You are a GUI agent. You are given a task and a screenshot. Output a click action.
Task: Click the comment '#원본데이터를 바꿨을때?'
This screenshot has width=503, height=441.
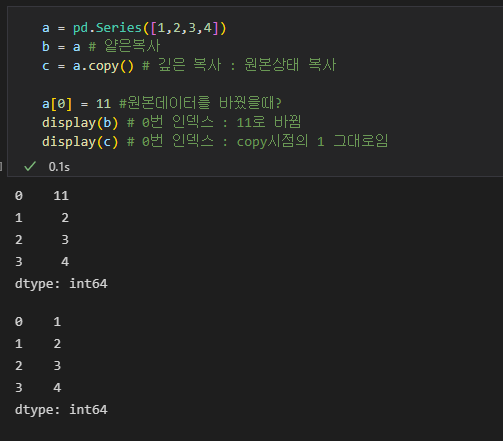pos(200,103)
